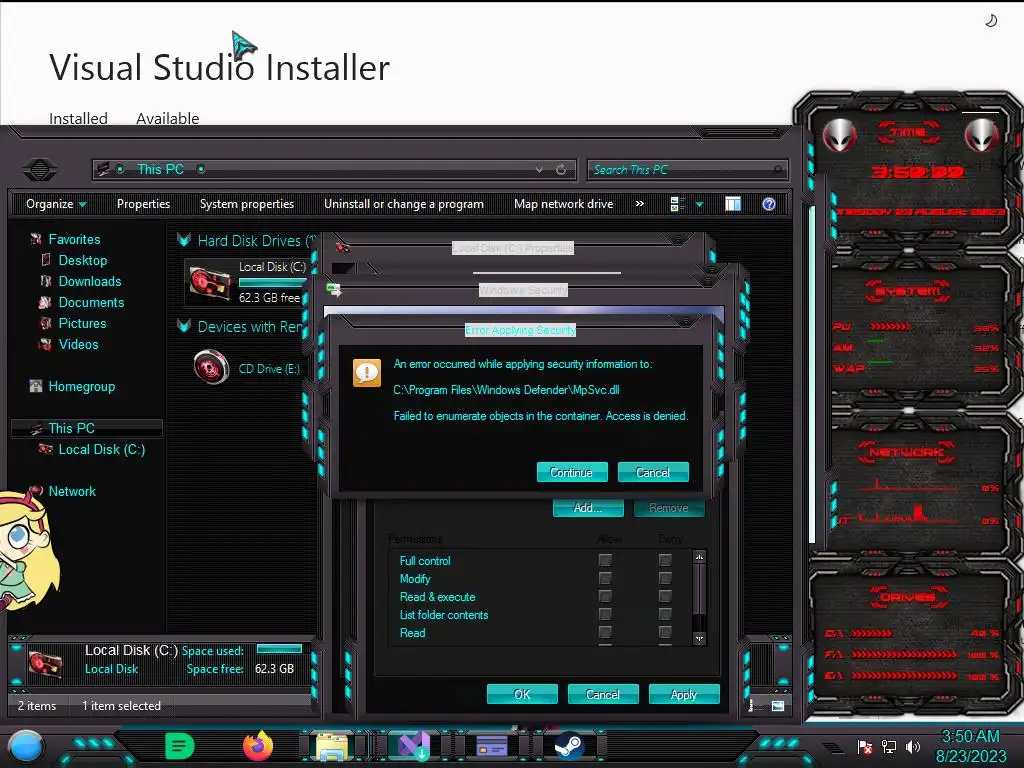The height and width of the screenshot is (768, 1024).
Task: Cancel the Error Applying Security dialog
Action: [653, 472]
